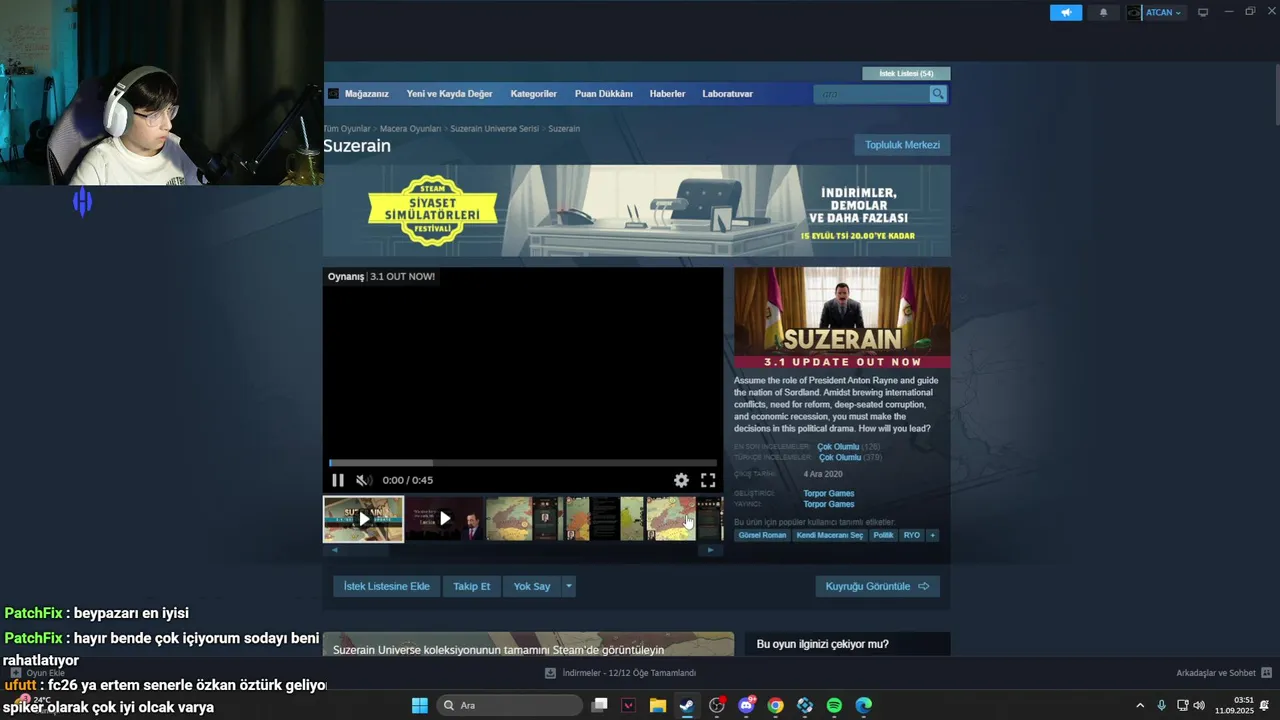Open publisher Torpor Games link
Screen dimensions: 1280x720
[828, 504]
